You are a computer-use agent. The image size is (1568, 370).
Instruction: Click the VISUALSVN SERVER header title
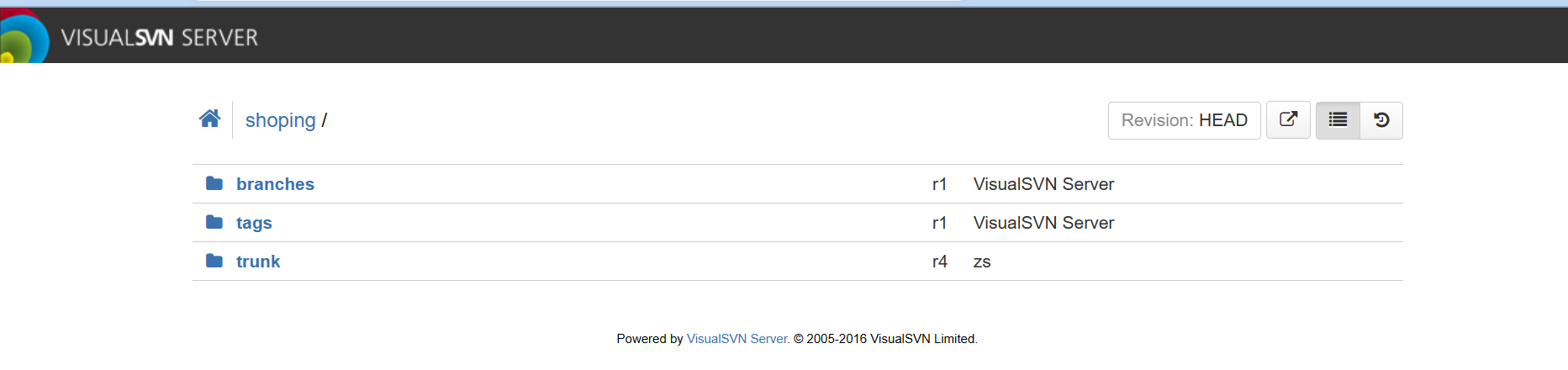[x=160, y=38]
